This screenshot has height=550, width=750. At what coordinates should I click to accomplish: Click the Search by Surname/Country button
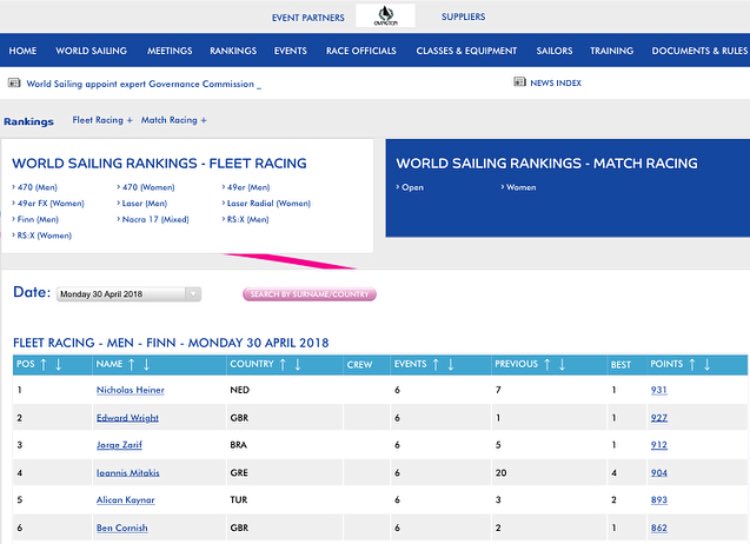[x=310, y=294]
